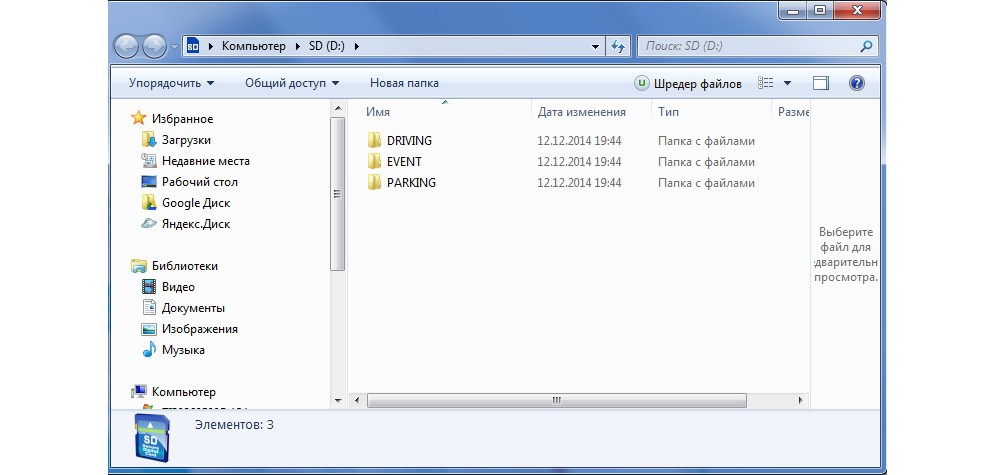Click the refresh icon beside address bar

[618, 46]
